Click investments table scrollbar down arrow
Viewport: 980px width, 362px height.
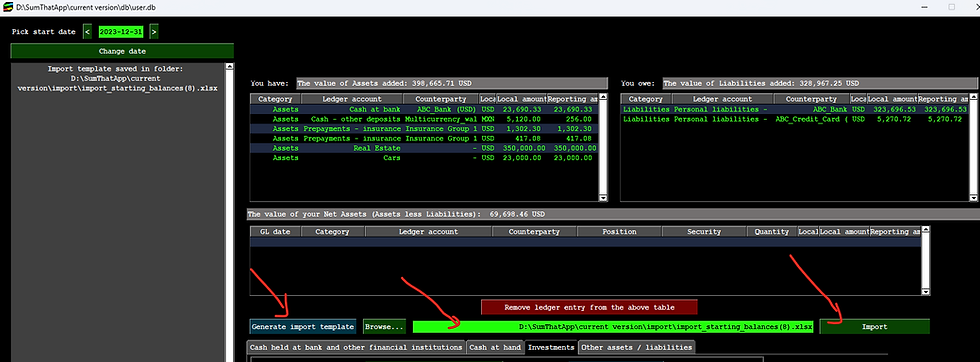[926, 291]
